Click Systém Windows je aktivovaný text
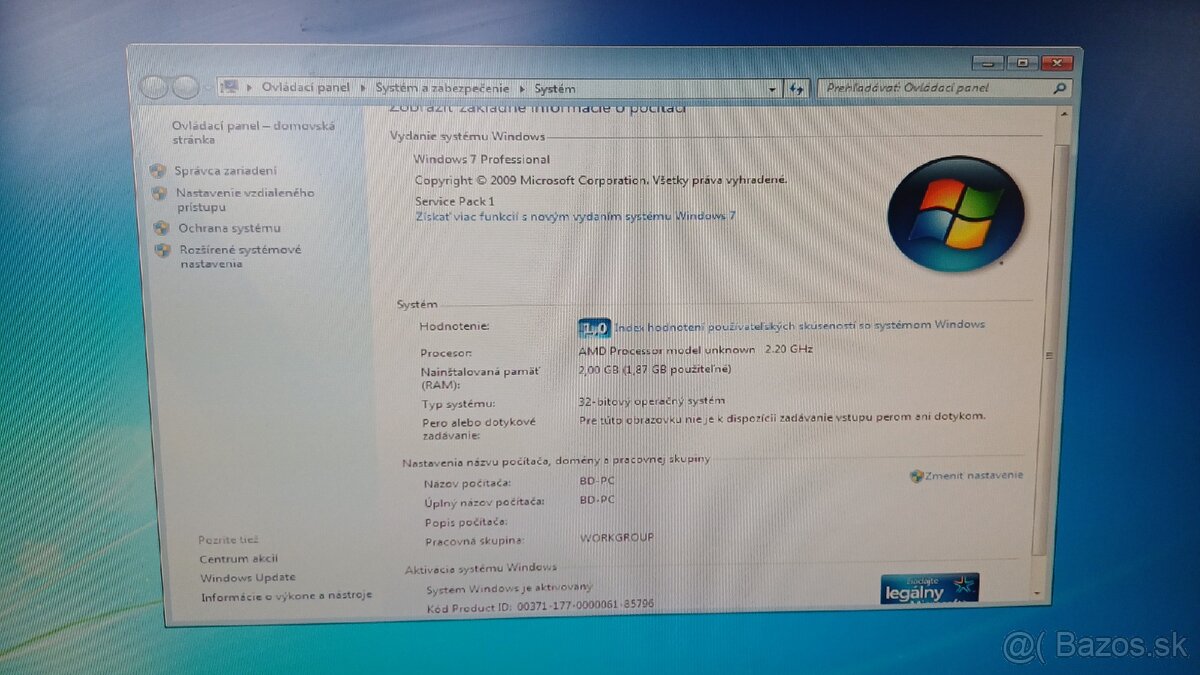This screenshot has height=675, width=1200. (x=509, y=587)
